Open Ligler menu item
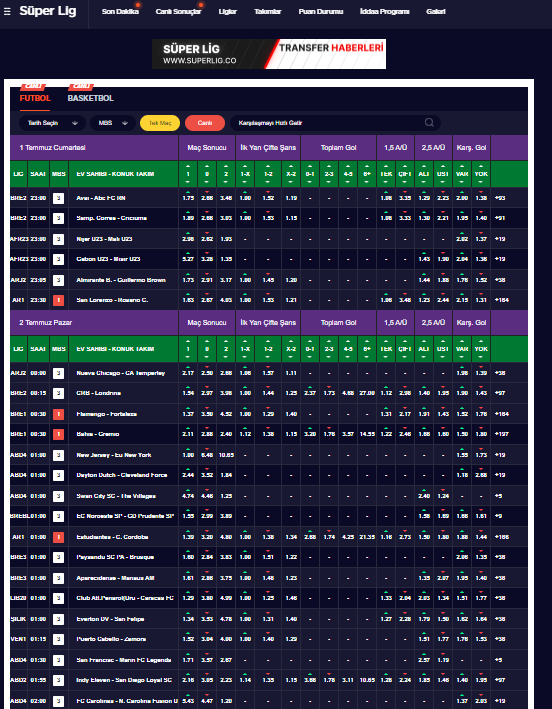552x709 pixels. 227,12
